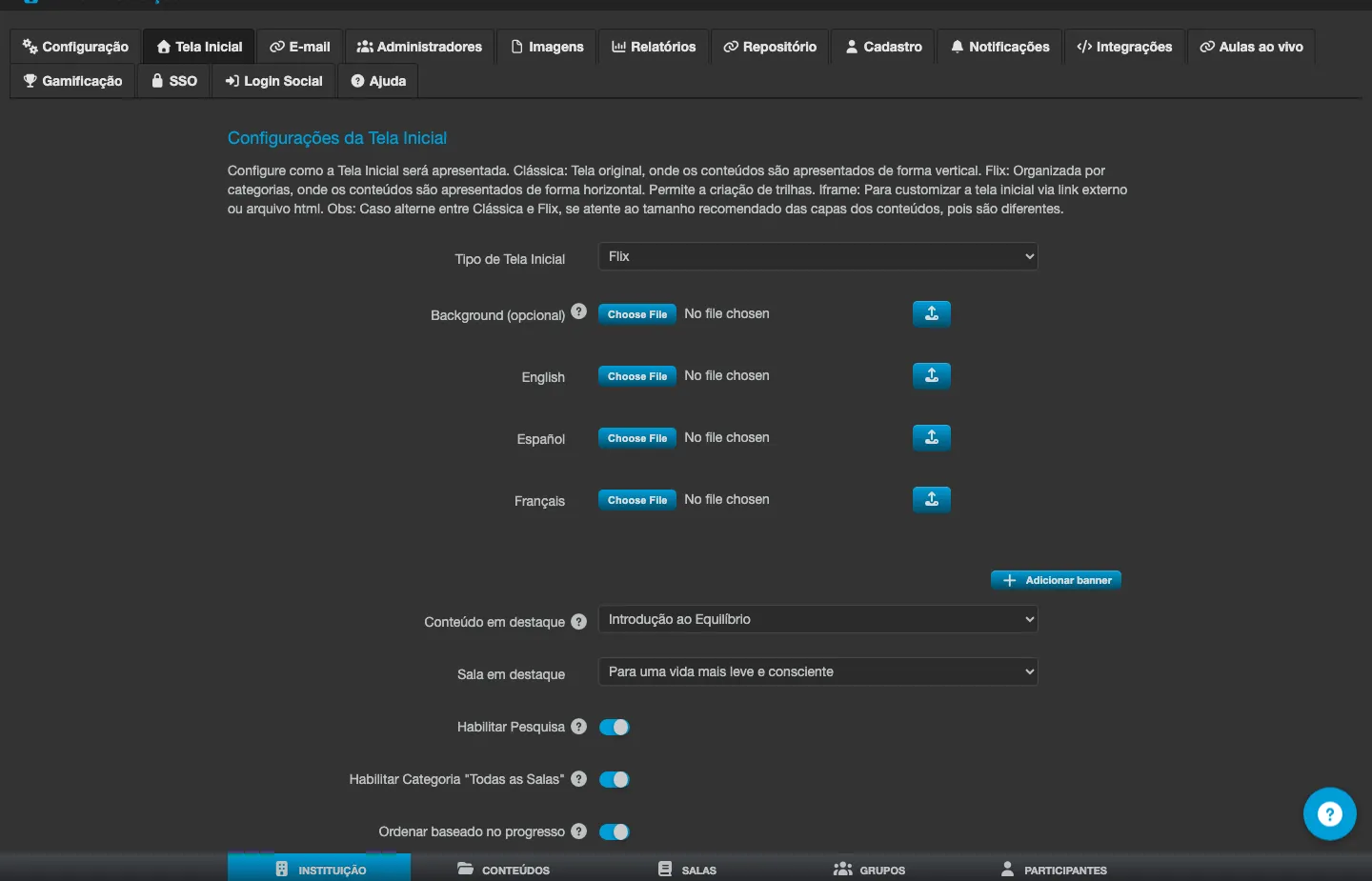Go to Participantes in the bottom bar
Viewport: 1372px width, 881px height.
(1054, 869)
